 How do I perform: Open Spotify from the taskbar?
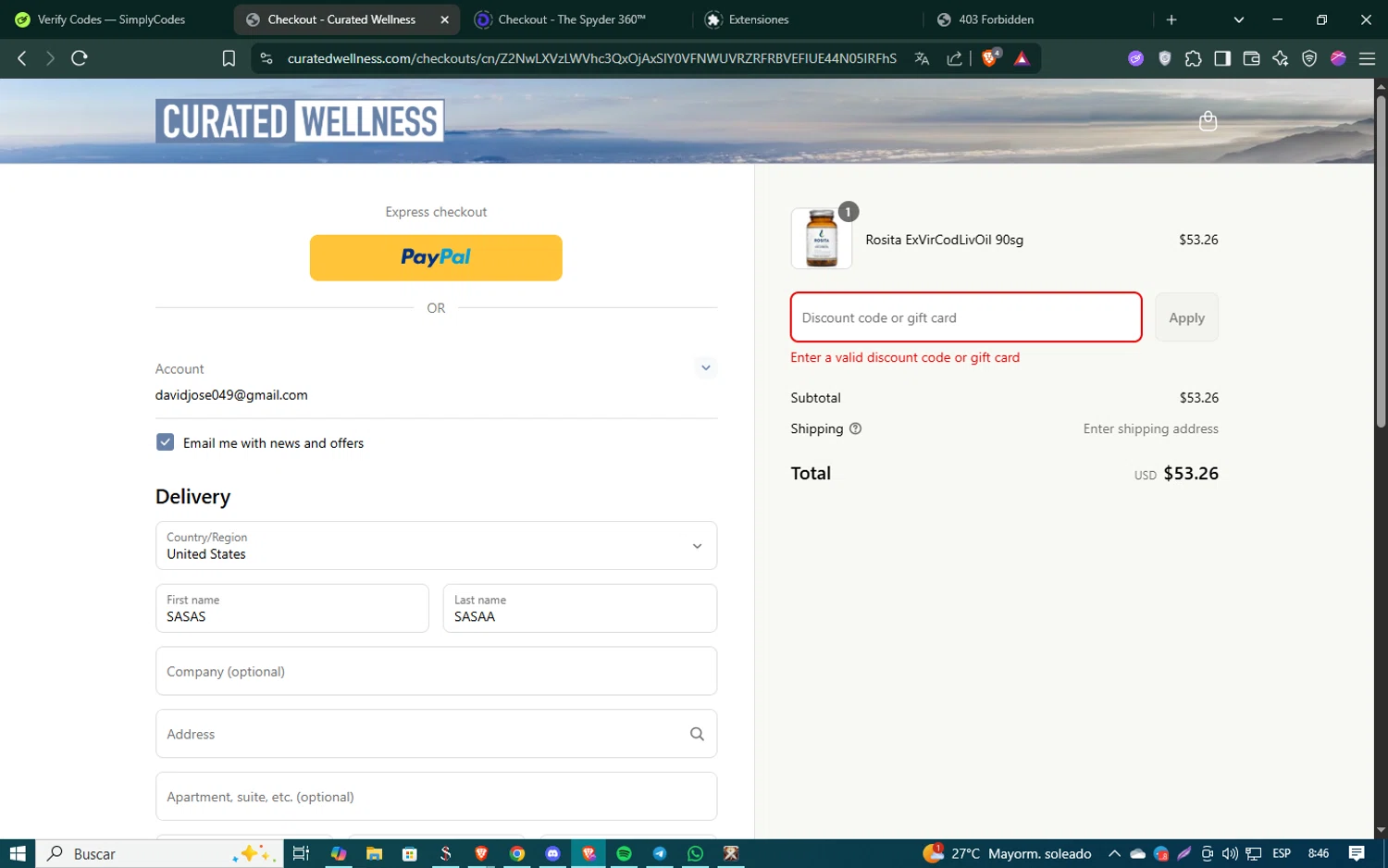(x=624, y=853)
